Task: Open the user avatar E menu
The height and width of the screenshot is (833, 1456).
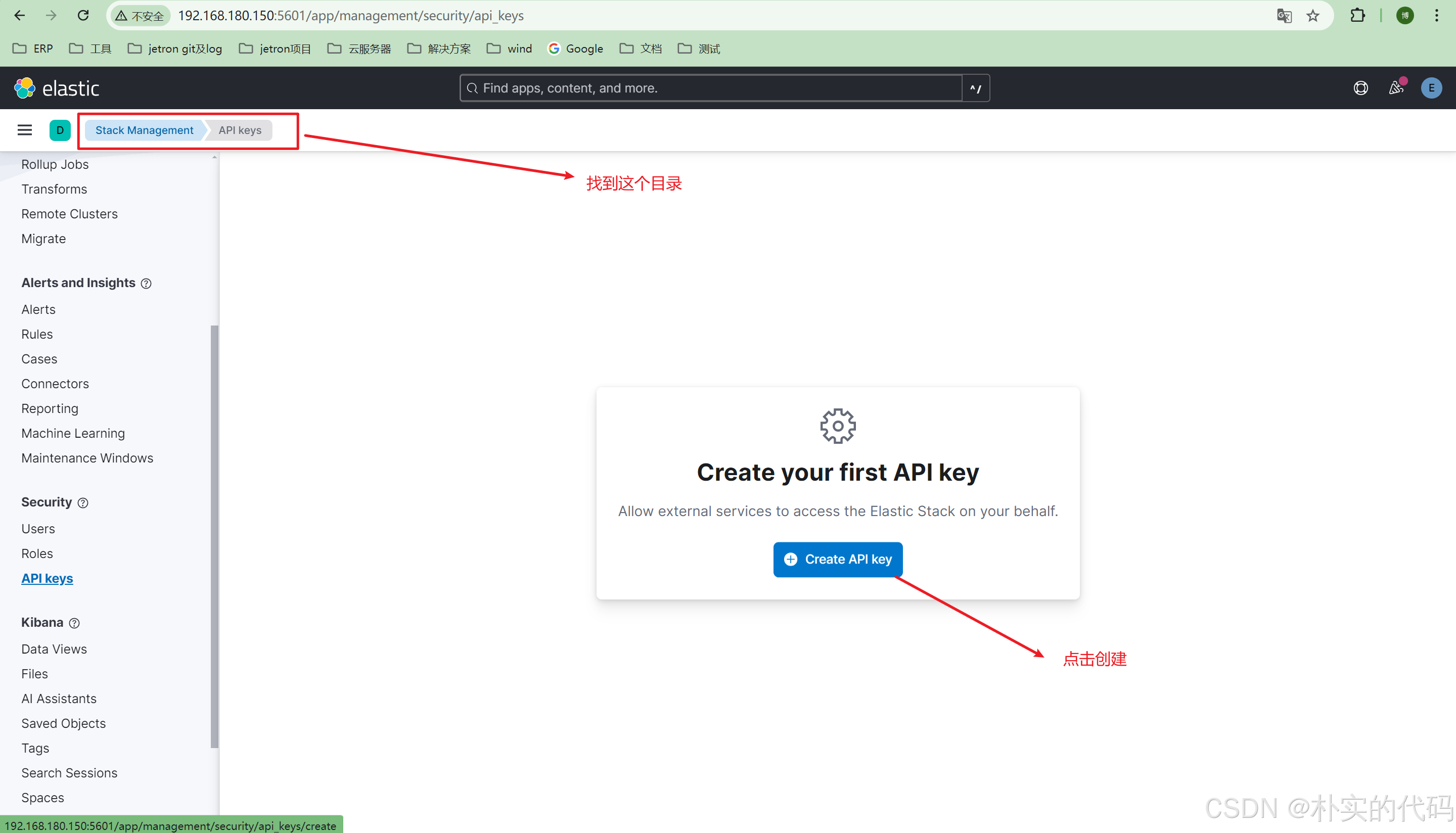Action: tap(1431, 88)
